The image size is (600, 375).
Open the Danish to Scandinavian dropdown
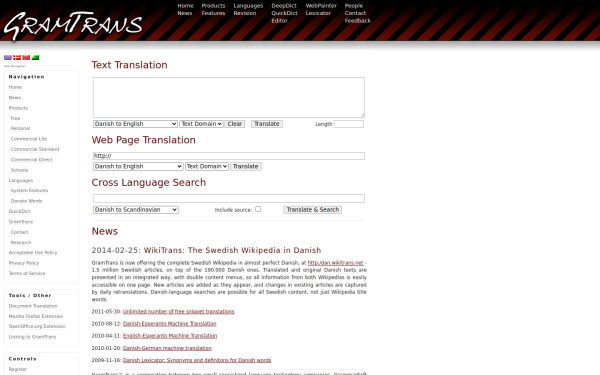pos(135,210)
